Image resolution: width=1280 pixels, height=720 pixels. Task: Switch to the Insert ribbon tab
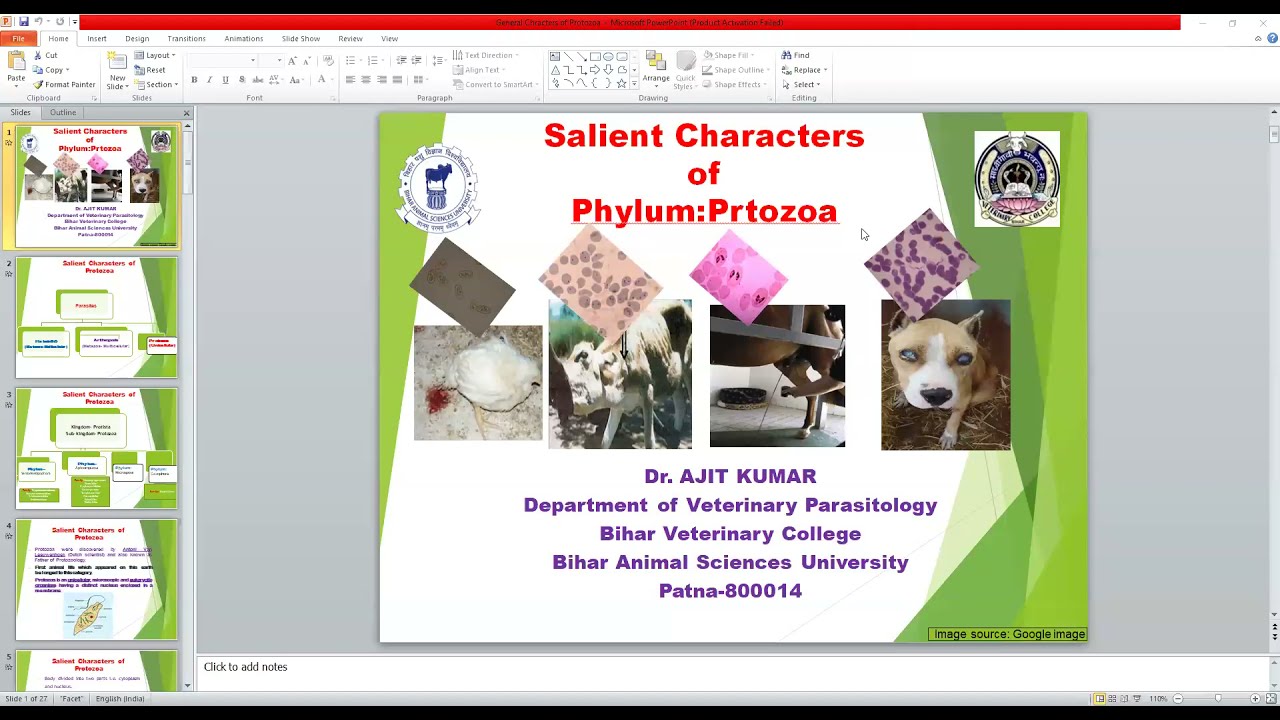point(97,38)
